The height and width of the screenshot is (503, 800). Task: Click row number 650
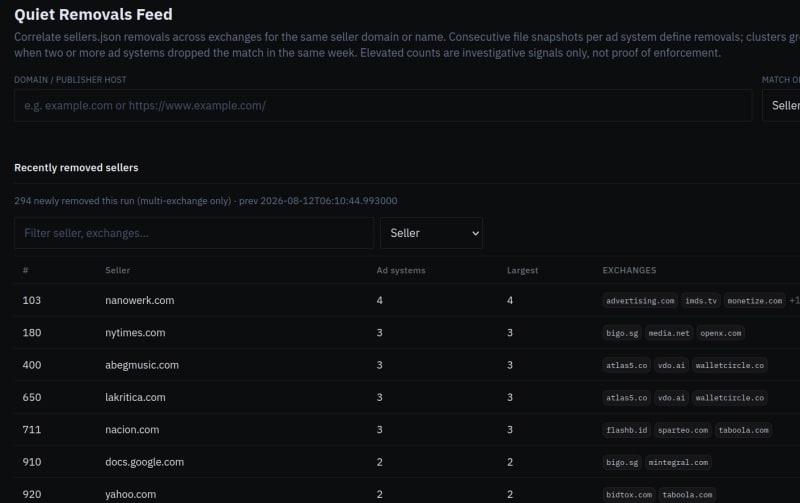point(32,397)
